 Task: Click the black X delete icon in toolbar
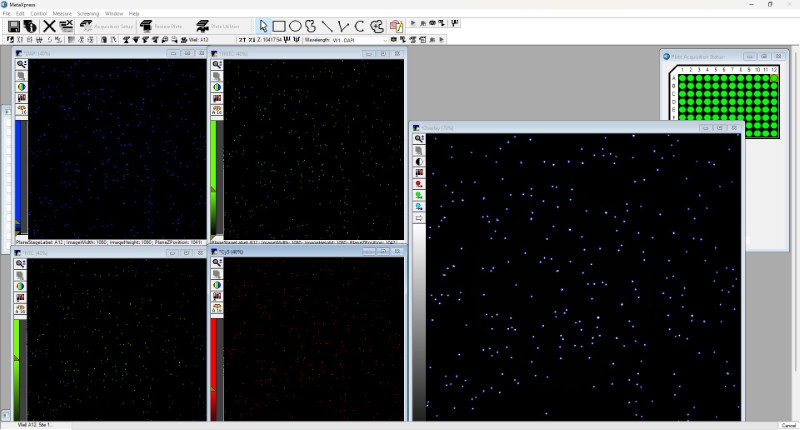pyautogui.click(x=48, y=26)
